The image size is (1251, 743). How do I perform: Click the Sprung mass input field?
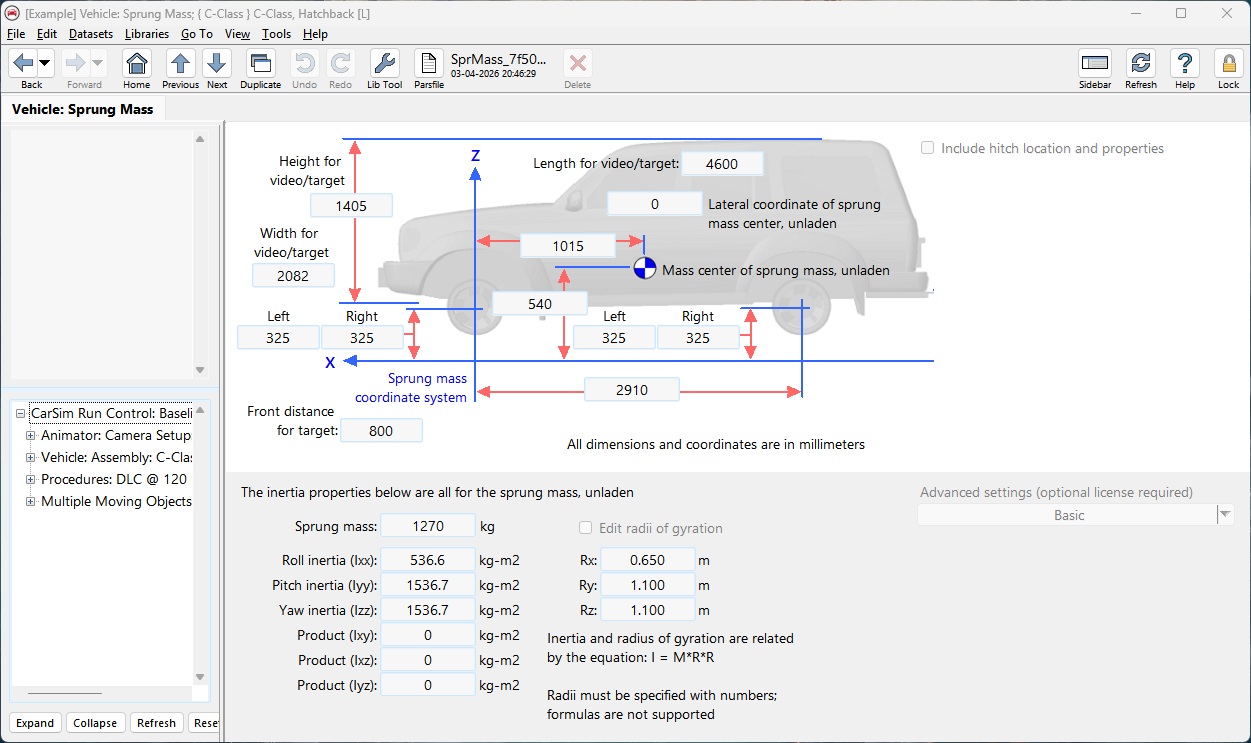tap(427, 526)
